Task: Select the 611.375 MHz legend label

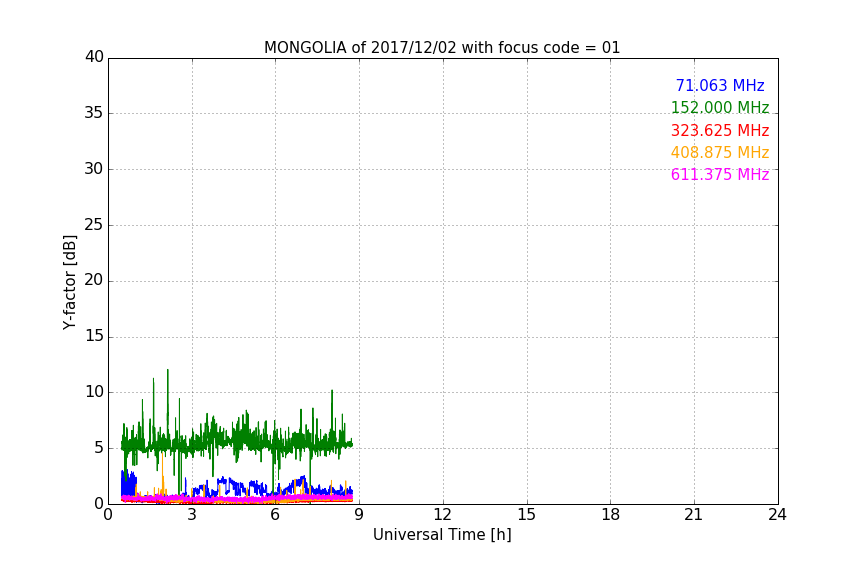Action: tap(720, 175)
